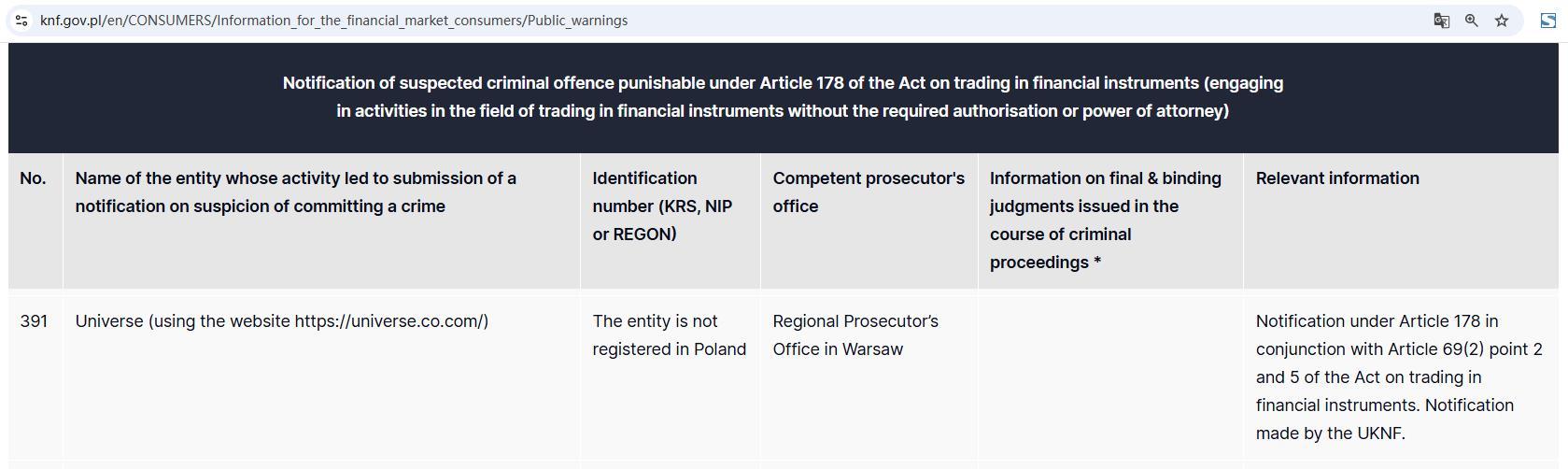
Task: Click the Article 178 notification table title
Action: (x=783, y=97)
